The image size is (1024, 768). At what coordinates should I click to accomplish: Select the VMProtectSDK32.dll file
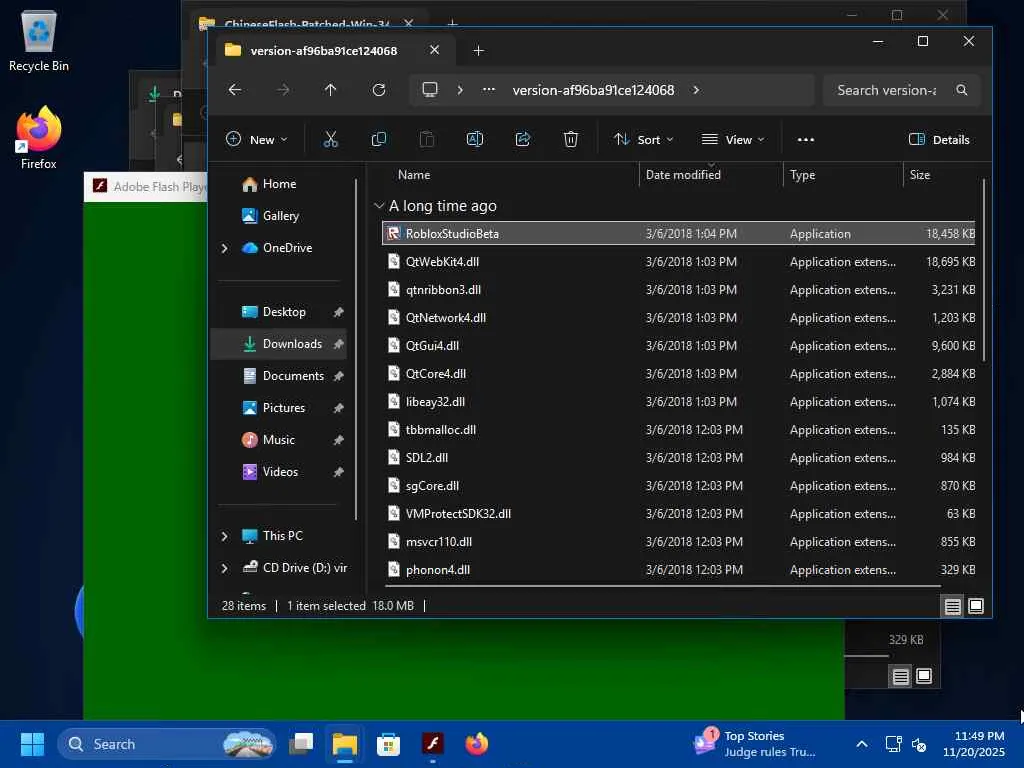pos(678,514)
